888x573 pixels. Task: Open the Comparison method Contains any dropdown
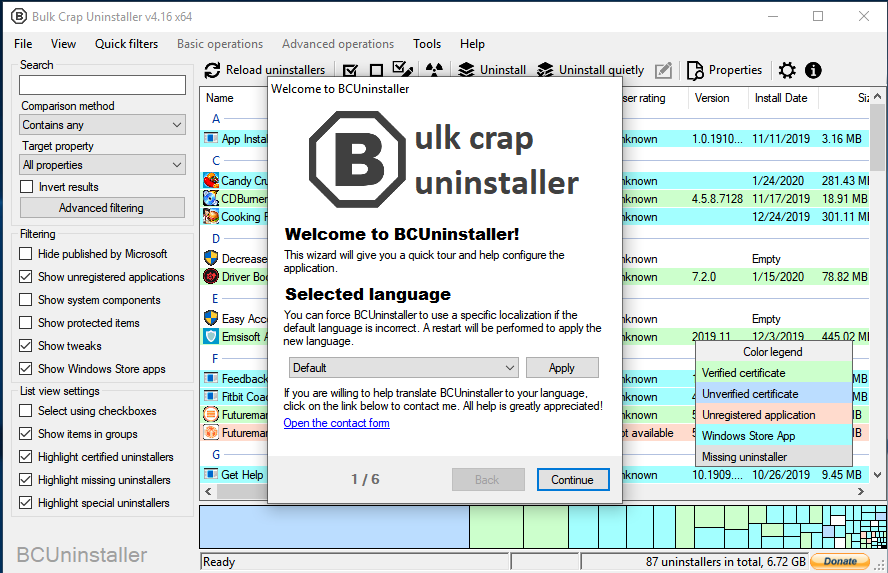(103, 125)
